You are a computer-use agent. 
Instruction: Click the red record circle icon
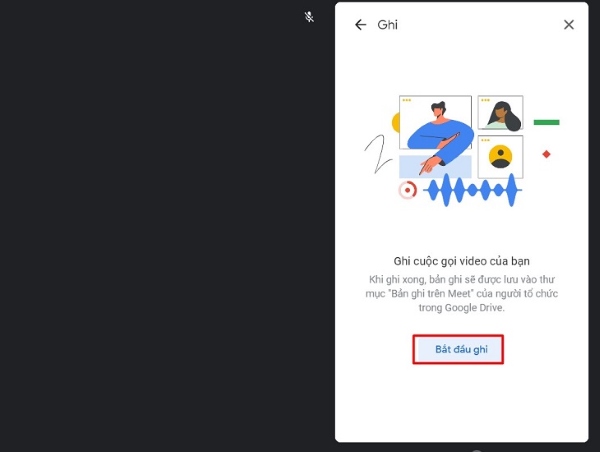point(408,190)
